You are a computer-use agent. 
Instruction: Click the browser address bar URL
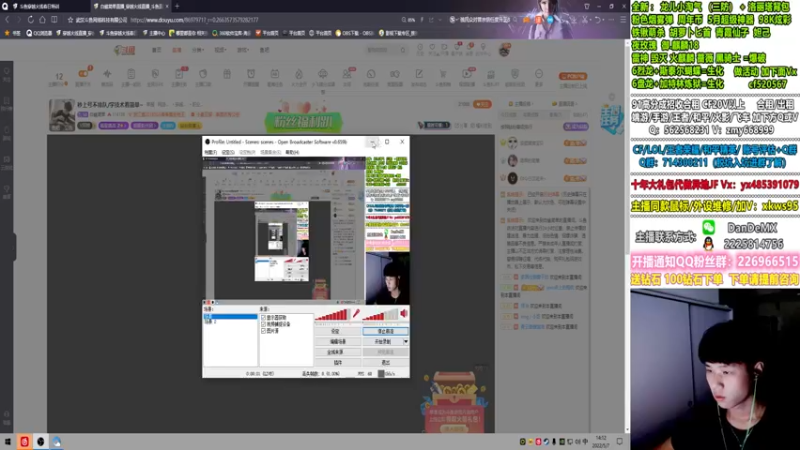tap(194, 20)
